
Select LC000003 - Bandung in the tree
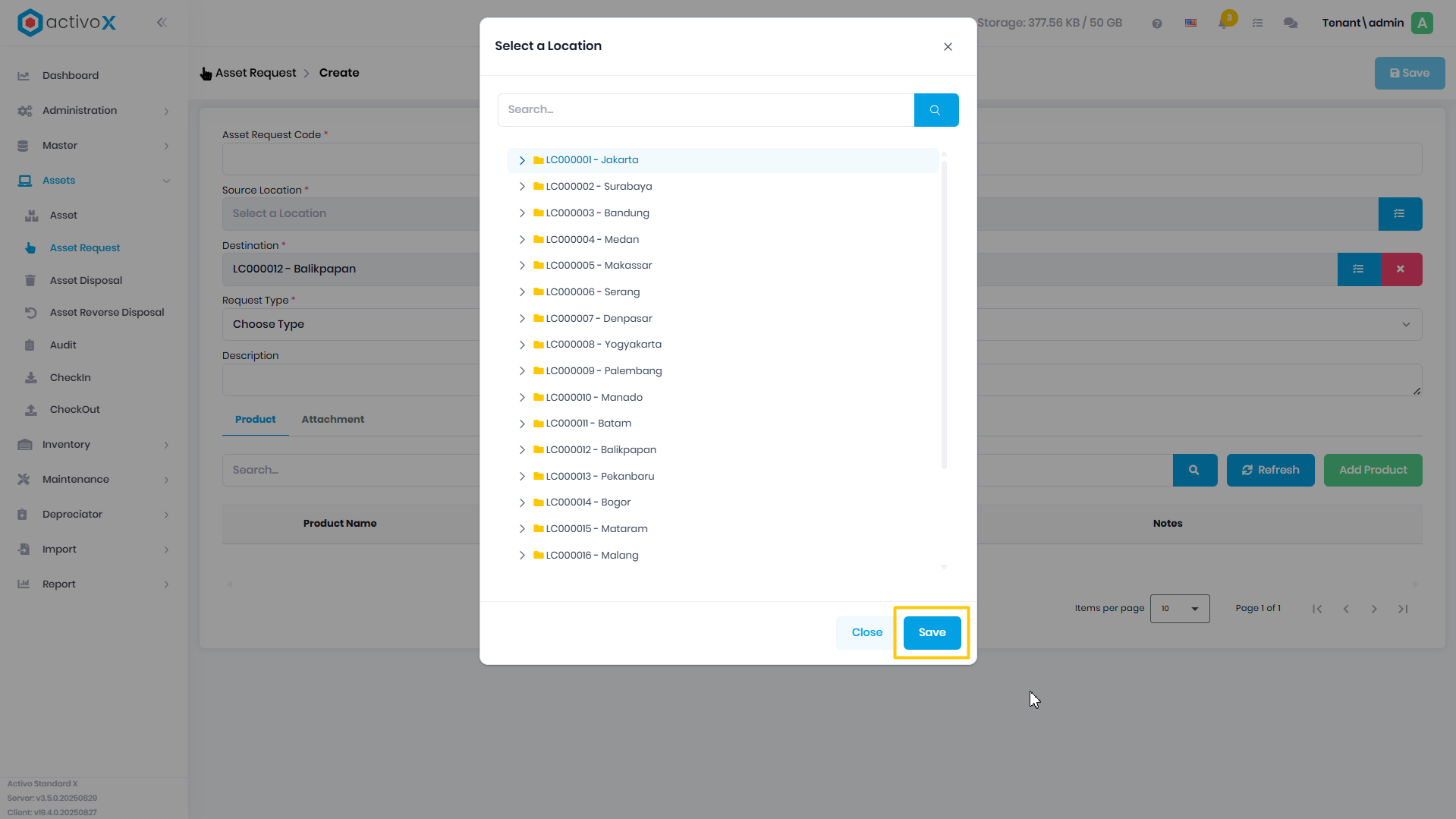click(597, 213)
